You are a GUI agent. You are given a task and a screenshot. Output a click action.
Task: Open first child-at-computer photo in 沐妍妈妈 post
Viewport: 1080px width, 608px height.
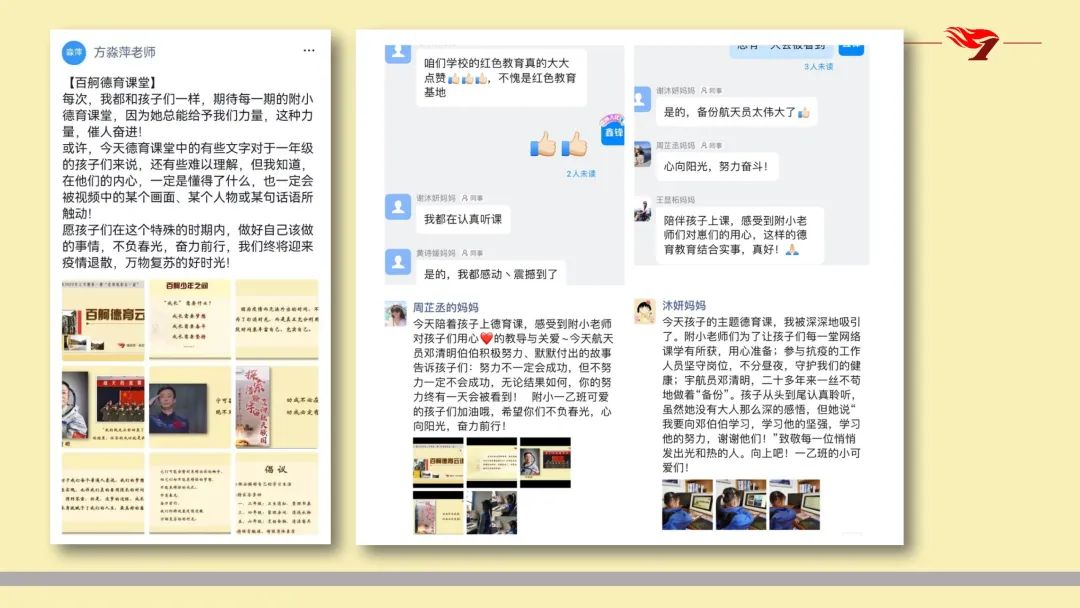pyautogui.click(x=686, y=504)
